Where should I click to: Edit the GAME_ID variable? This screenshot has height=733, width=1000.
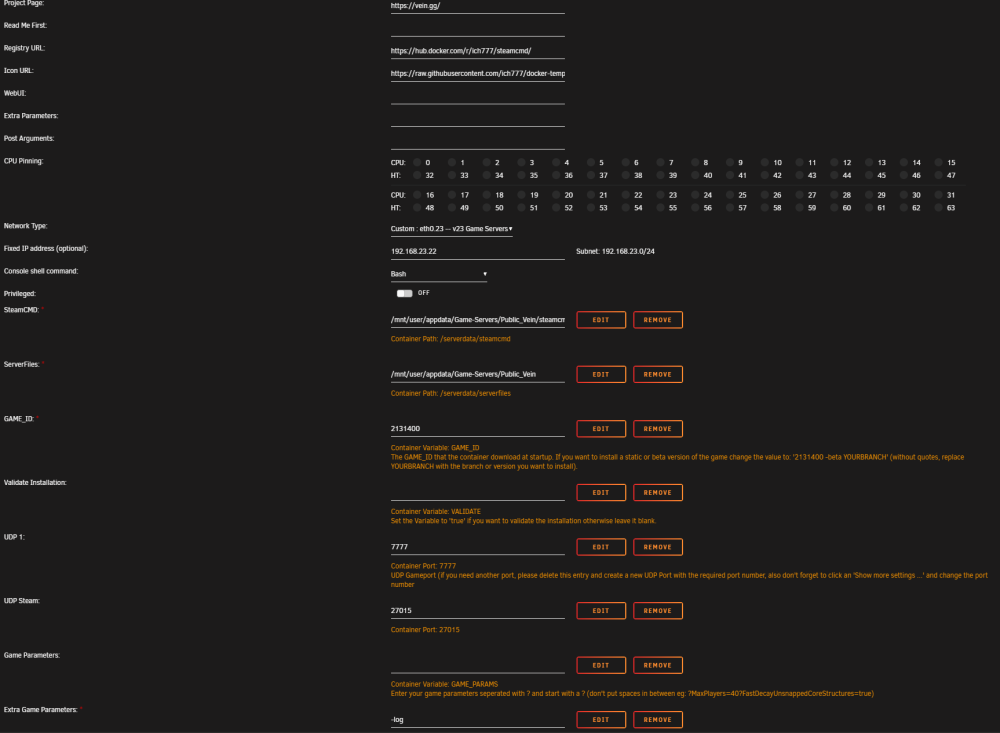pos(601,429)
